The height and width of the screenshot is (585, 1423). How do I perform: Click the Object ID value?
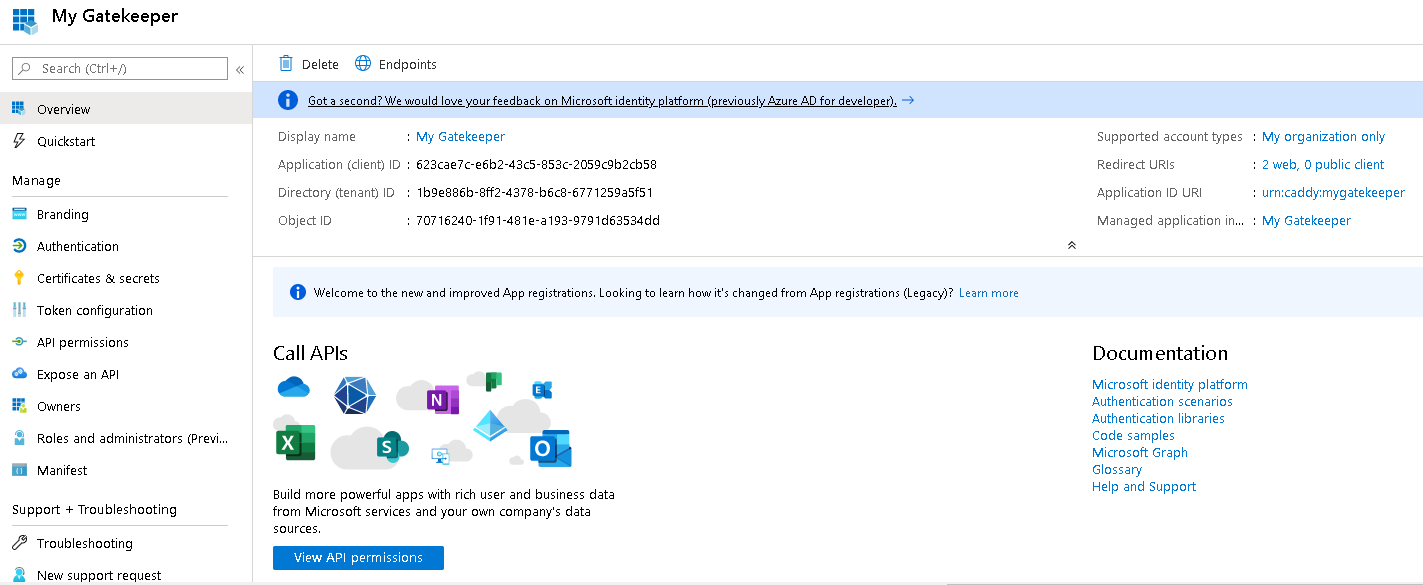538,221
